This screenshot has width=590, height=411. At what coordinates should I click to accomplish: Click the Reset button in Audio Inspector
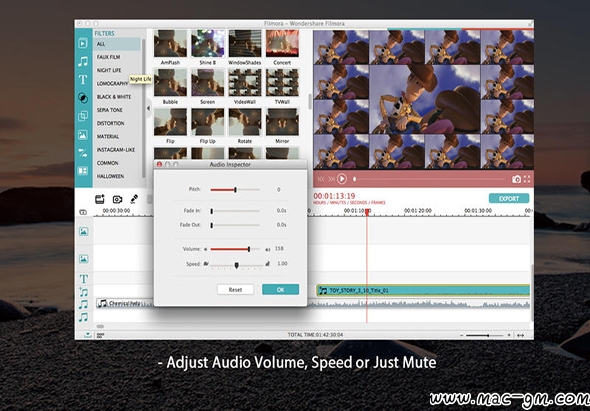(x=236, y=289)
